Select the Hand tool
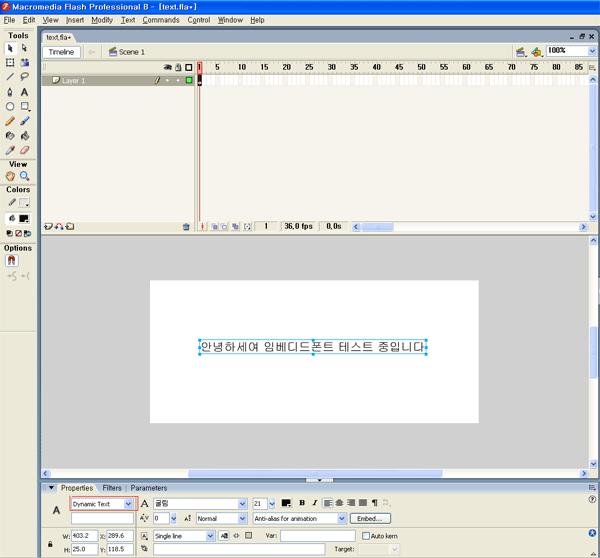Viewport: 600px width, 558px height. [x=10, y=176]
